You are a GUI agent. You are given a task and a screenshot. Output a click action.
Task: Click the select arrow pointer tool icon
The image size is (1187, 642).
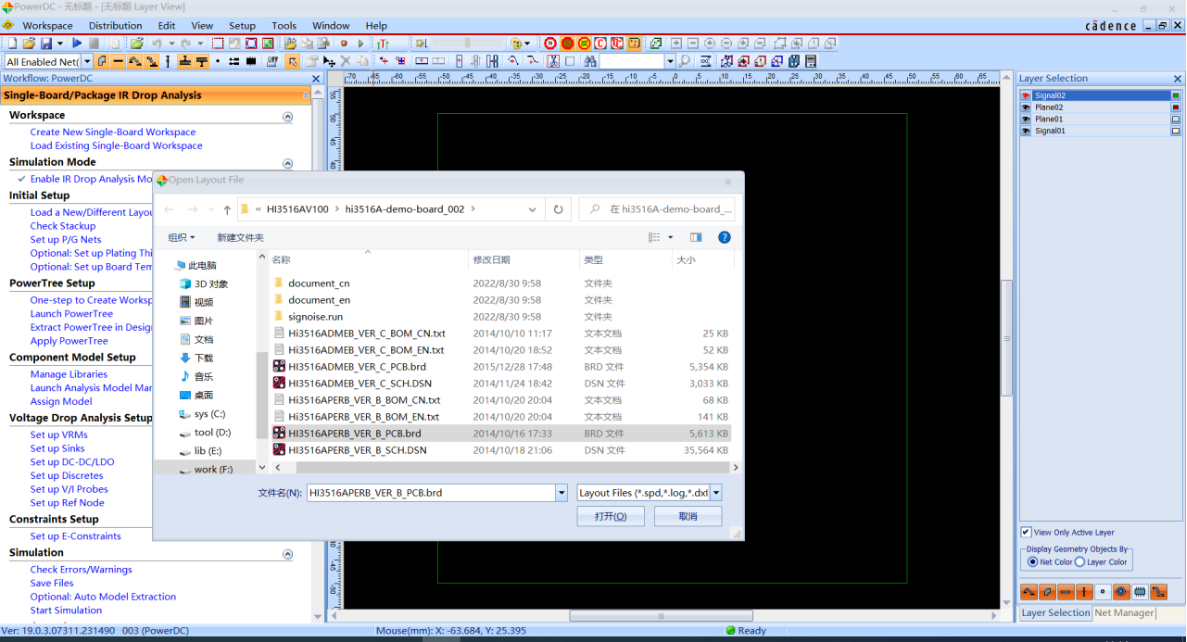pos(292,61)
